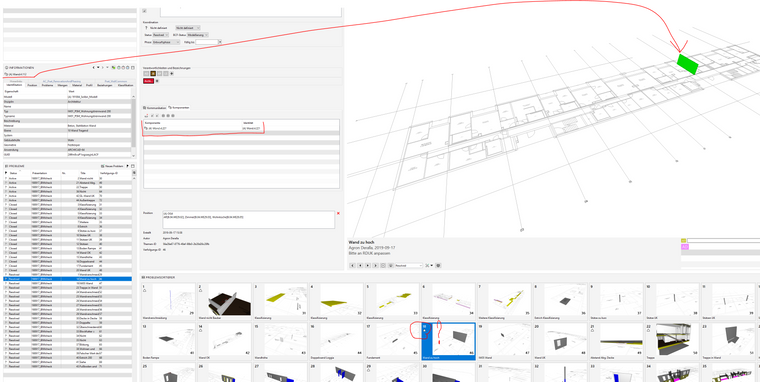This screenshot has width=760, height=382.
Task: Click the green icon in the Informationen header
Action: [x=113, y=67]
